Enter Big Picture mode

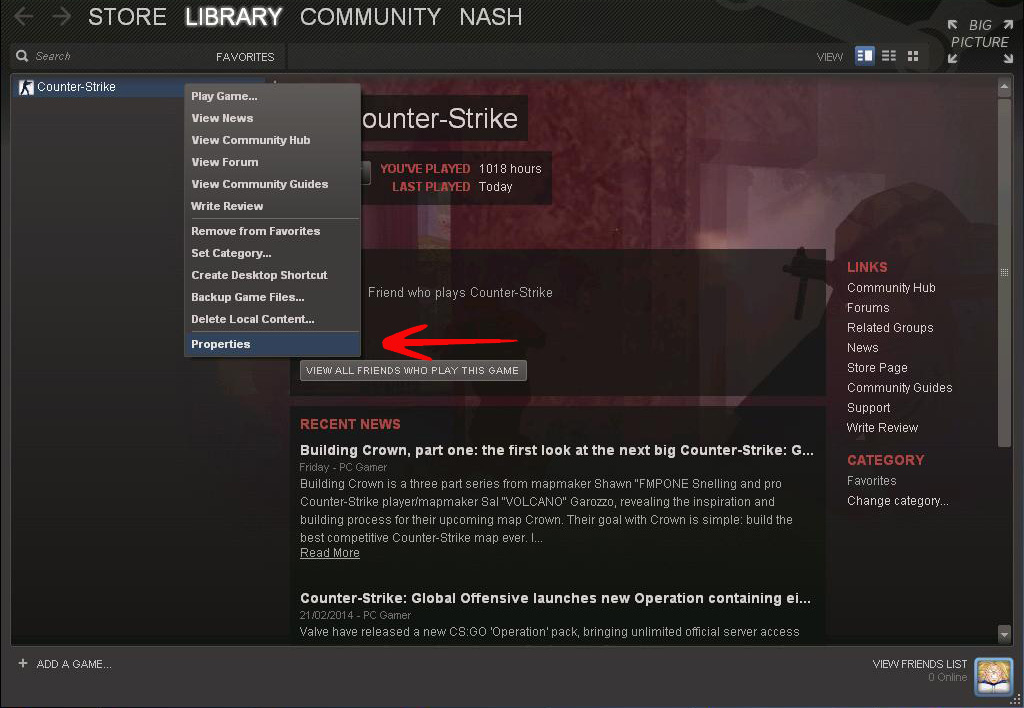point(980,41)
